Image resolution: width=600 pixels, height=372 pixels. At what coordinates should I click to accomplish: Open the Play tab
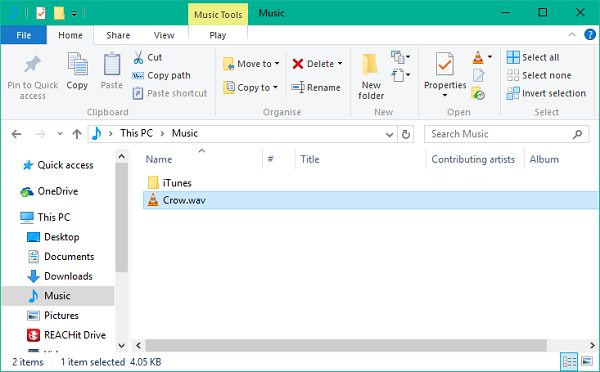218,35
